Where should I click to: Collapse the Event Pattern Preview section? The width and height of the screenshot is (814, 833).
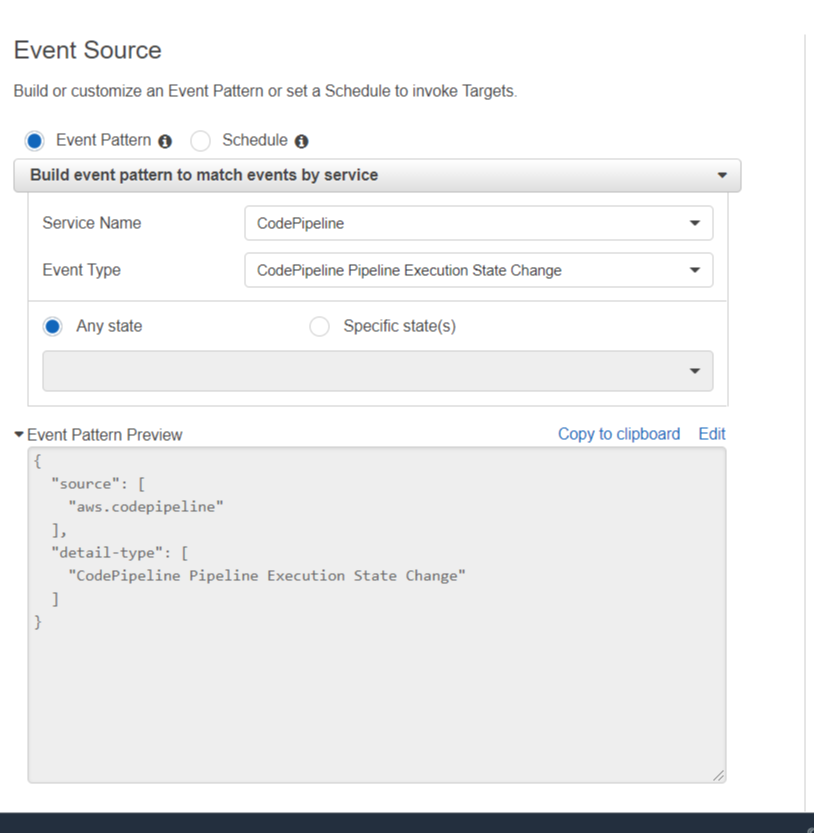click(x=19, y=435)
